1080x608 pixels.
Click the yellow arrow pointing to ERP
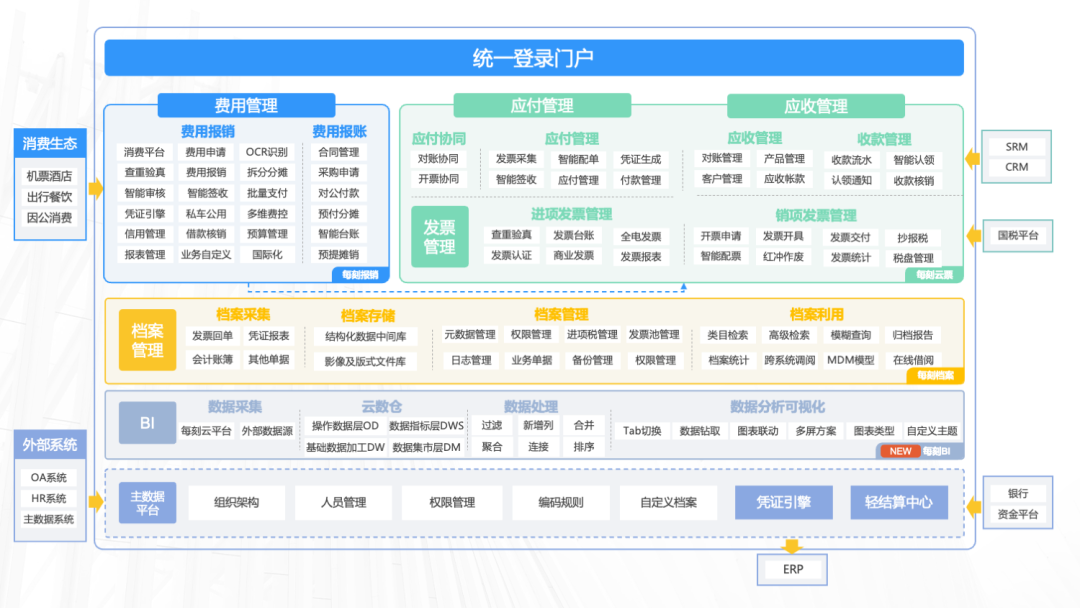click(x=794, y=545)
